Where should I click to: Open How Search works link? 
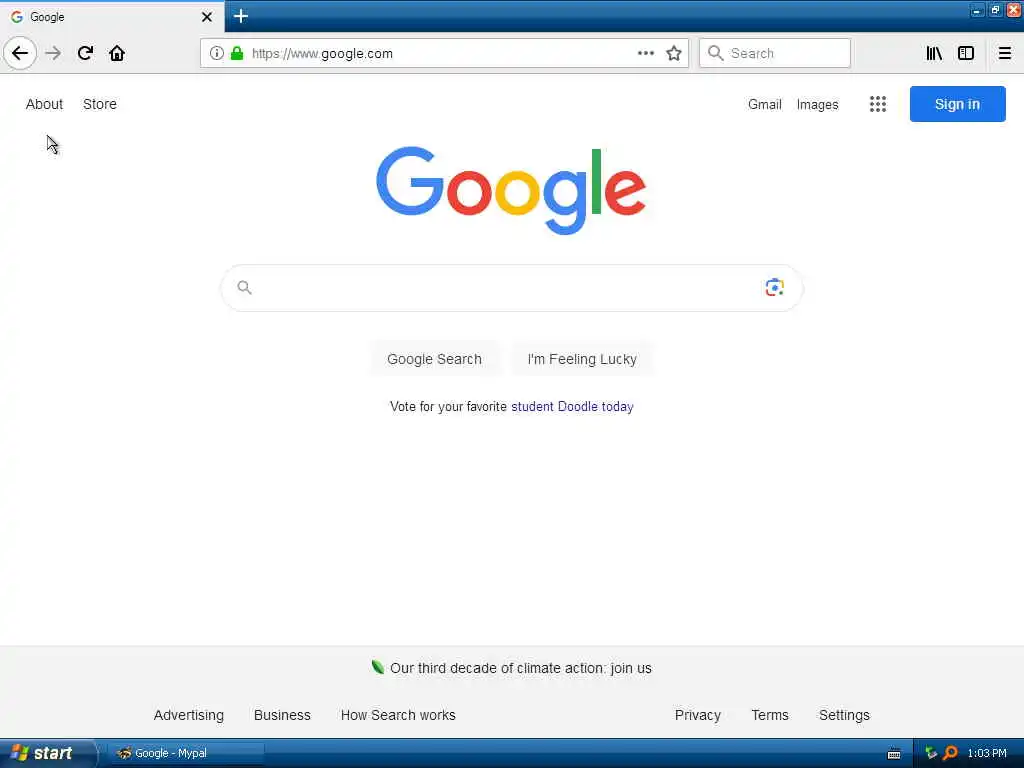coord(398,715)
